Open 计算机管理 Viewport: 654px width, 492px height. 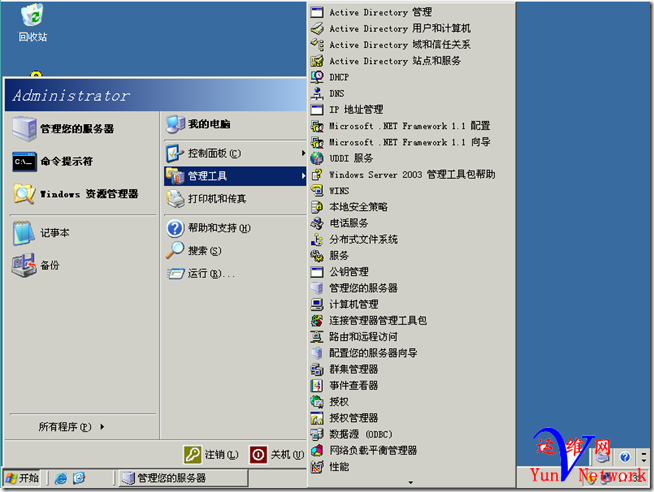(411, 304)
